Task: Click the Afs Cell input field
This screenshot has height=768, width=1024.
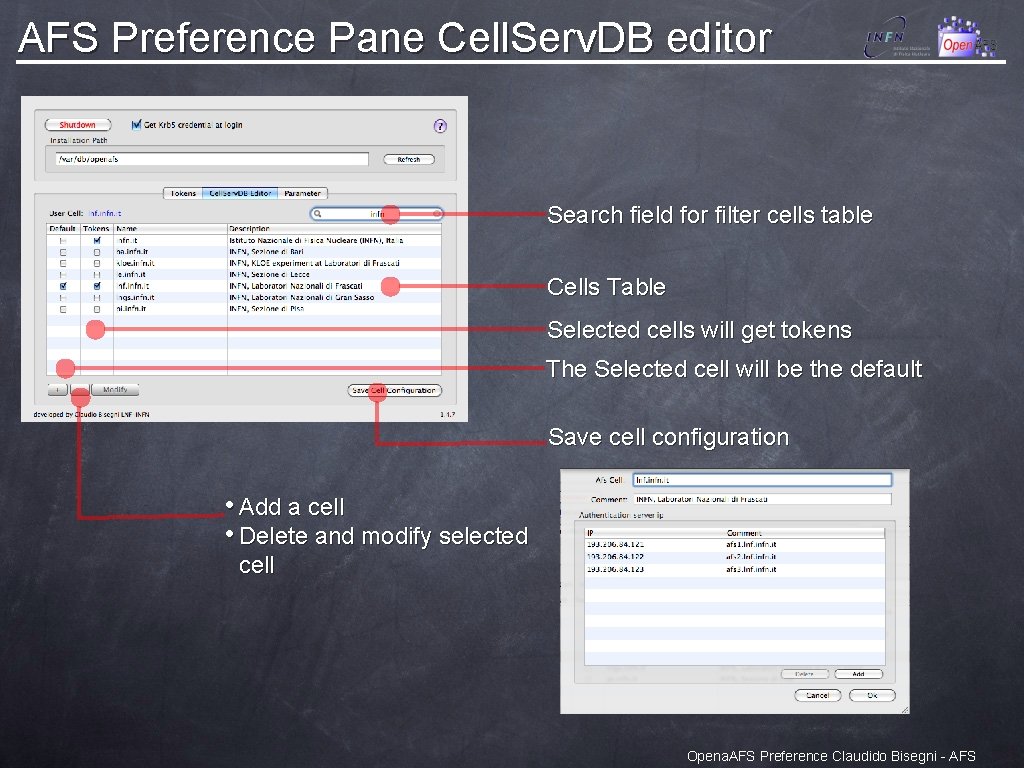Action: point(762,480)
